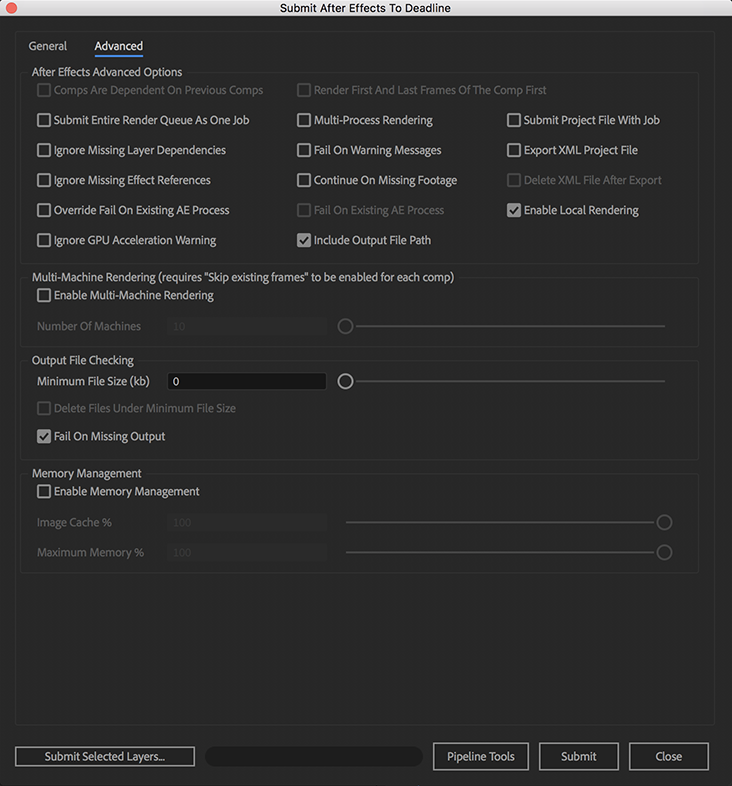The height and width of the screenshot is (786, 732).
Task: Enable Submit Entire Render Queue As One Job
Action: [44, 120]
